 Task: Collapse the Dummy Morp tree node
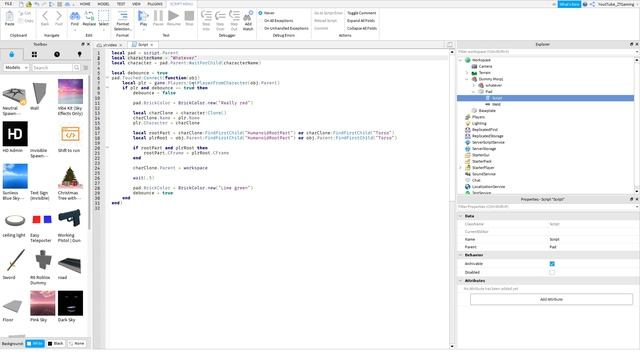[x=467, y=79]
